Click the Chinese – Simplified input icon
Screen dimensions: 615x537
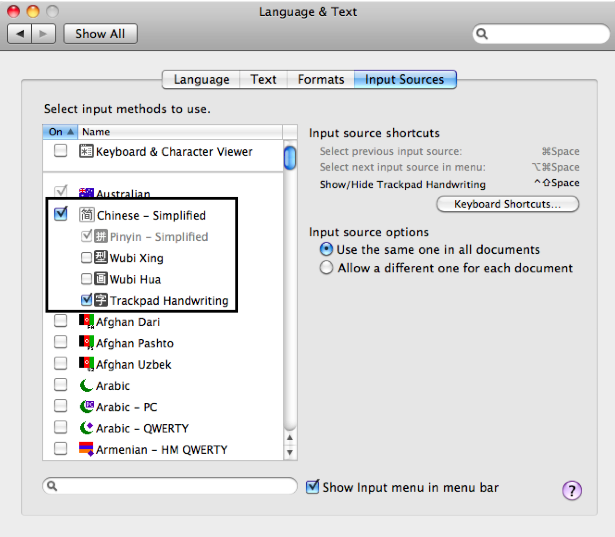(86, 215)
